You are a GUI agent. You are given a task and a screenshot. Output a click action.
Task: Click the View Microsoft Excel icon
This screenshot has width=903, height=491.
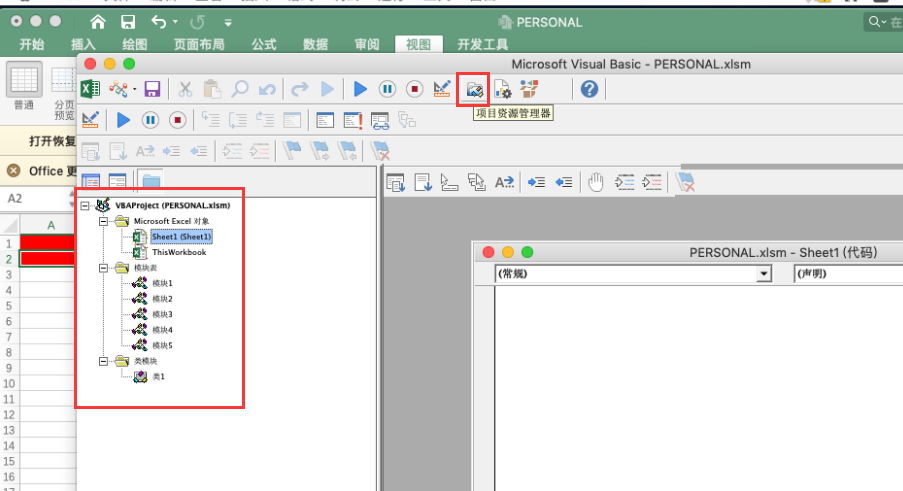tap(90, 89)
